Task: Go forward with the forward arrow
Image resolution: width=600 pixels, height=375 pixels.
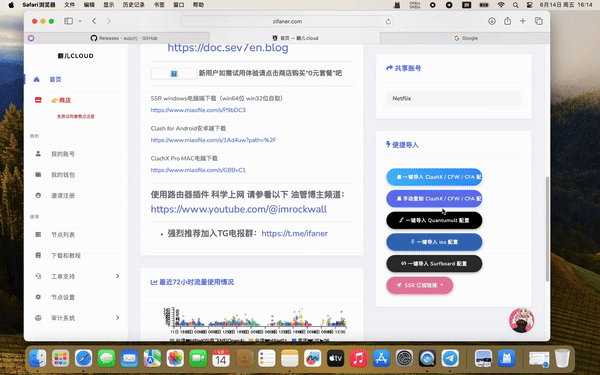Action: [x=109, y=21]
